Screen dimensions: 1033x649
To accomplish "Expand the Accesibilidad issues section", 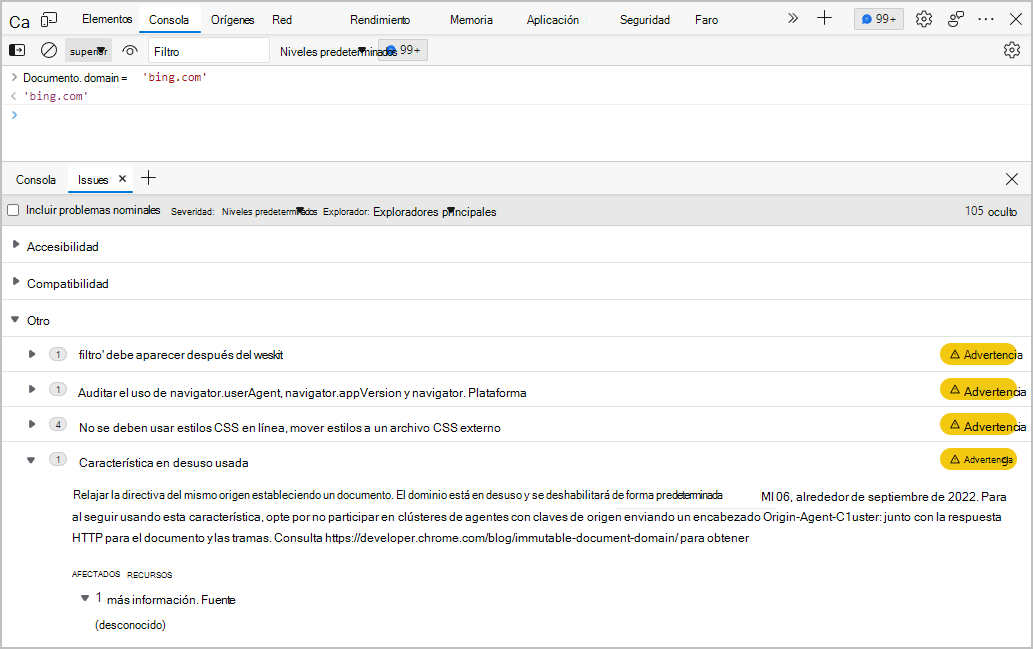I will (x=14, y=245).
